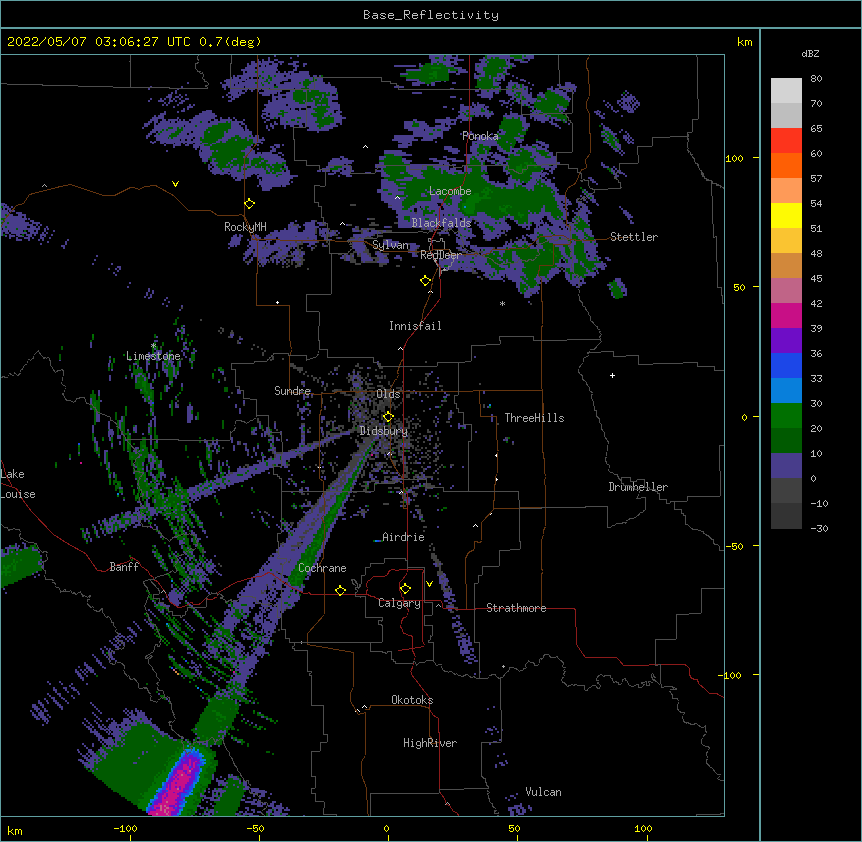Viewport: 862px width, 842px height.
Task: Click the Innisfail city label
Action: [415, 326]
